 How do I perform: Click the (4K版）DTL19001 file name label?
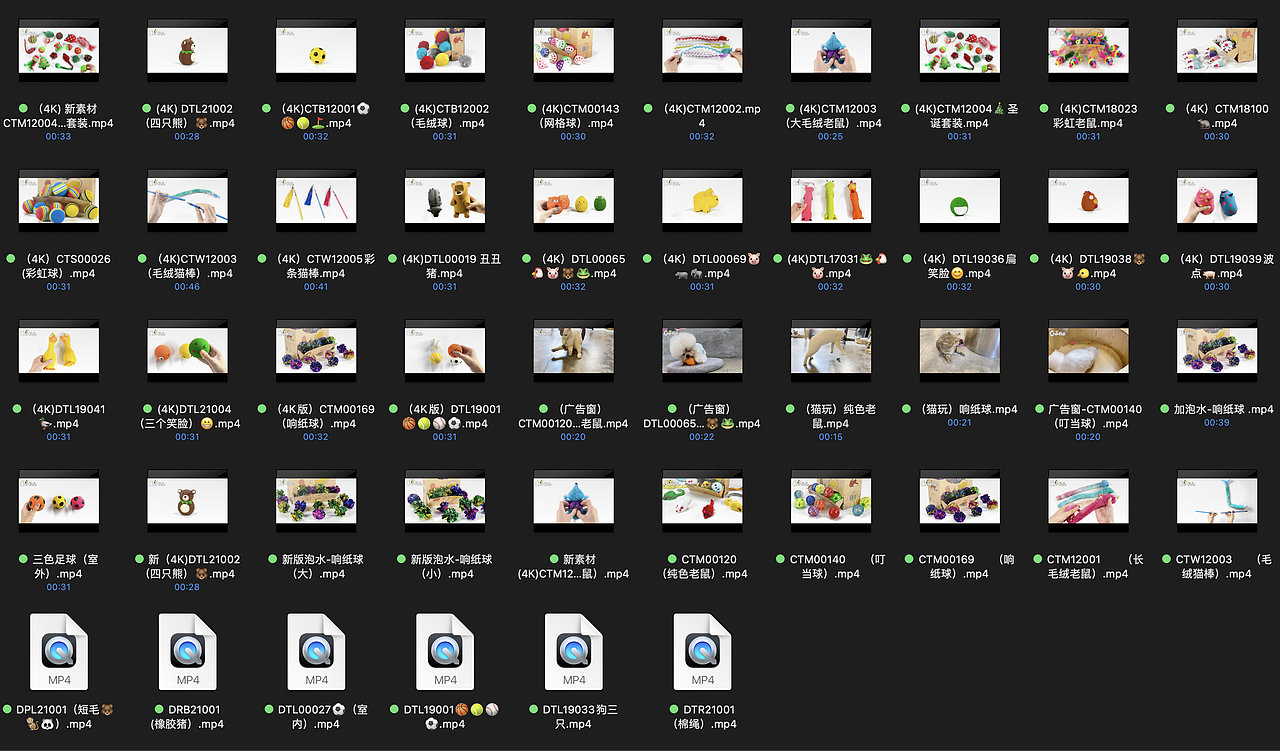tap(445, 416)
